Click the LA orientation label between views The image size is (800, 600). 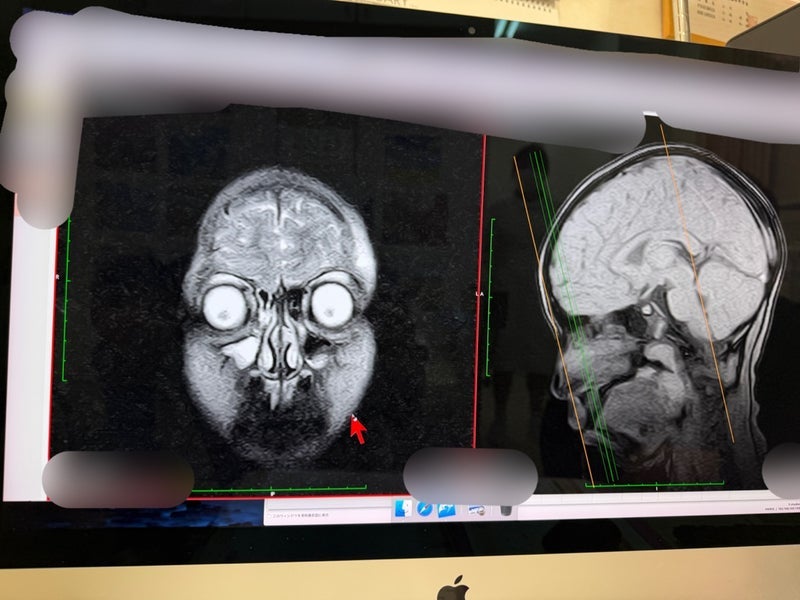pyautogui.click(x=480, y=294)
